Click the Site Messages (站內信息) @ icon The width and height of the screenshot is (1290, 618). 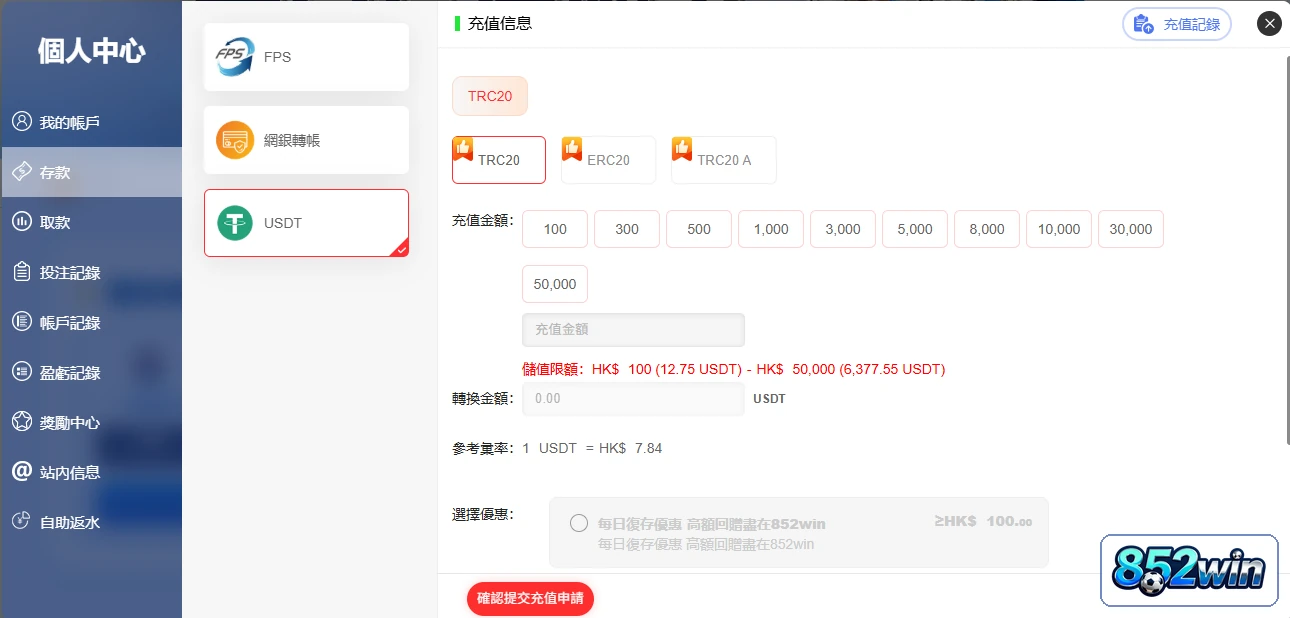pyautogui.click(x=21, y=472)
